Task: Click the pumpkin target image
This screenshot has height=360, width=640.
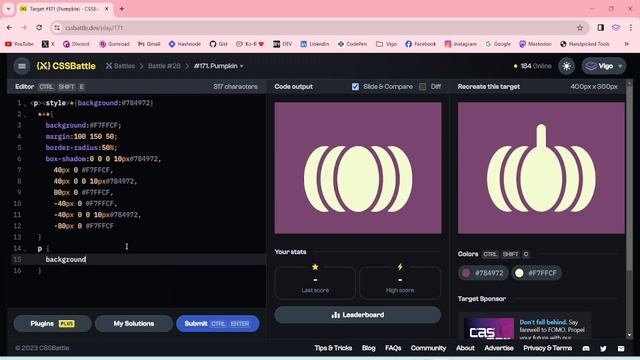Action: [x=541, y=168]
